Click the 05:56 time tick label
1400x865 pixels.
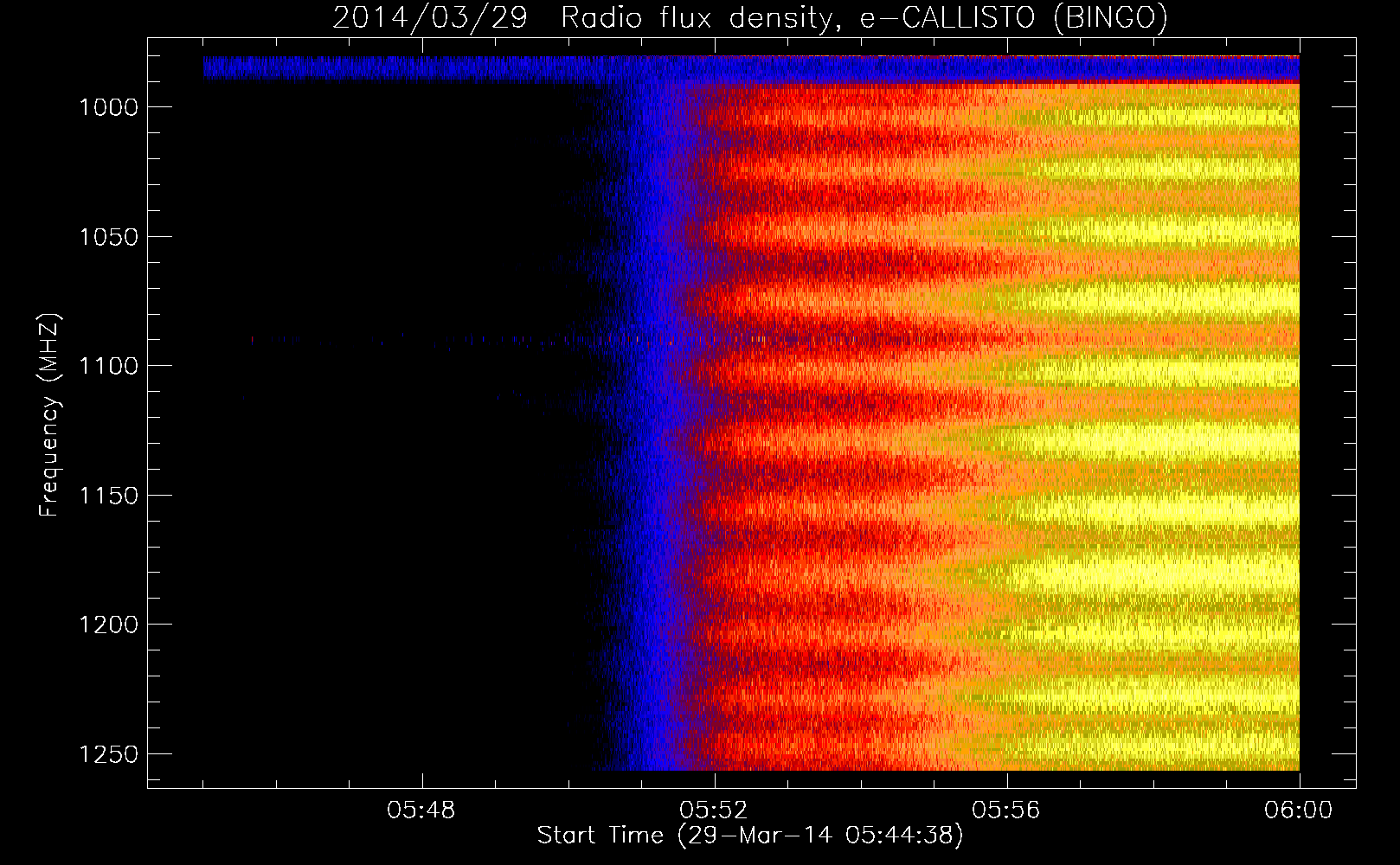(x=1006, y=811)
